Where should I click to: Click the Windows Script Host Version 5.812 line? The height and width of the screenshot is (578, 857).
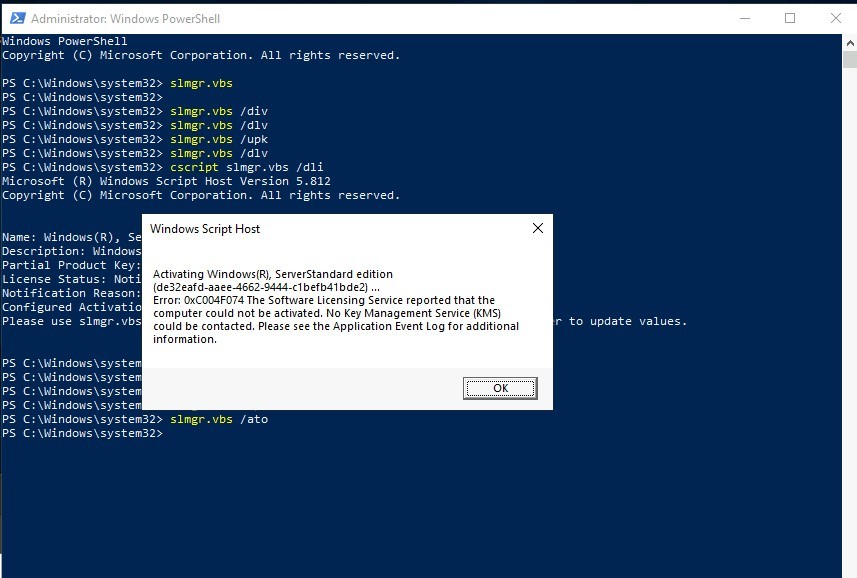(x=166, y=181)
